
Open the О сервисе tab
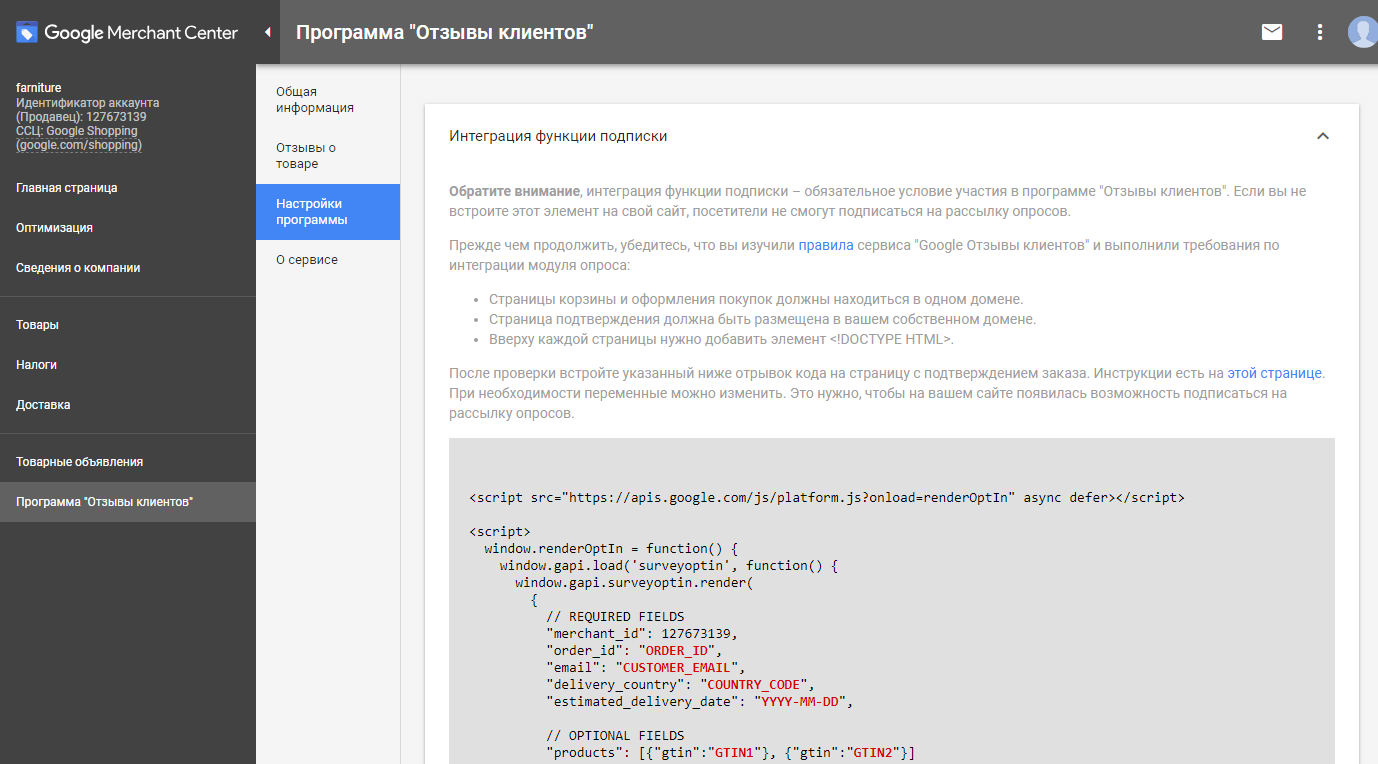(307, 260)
